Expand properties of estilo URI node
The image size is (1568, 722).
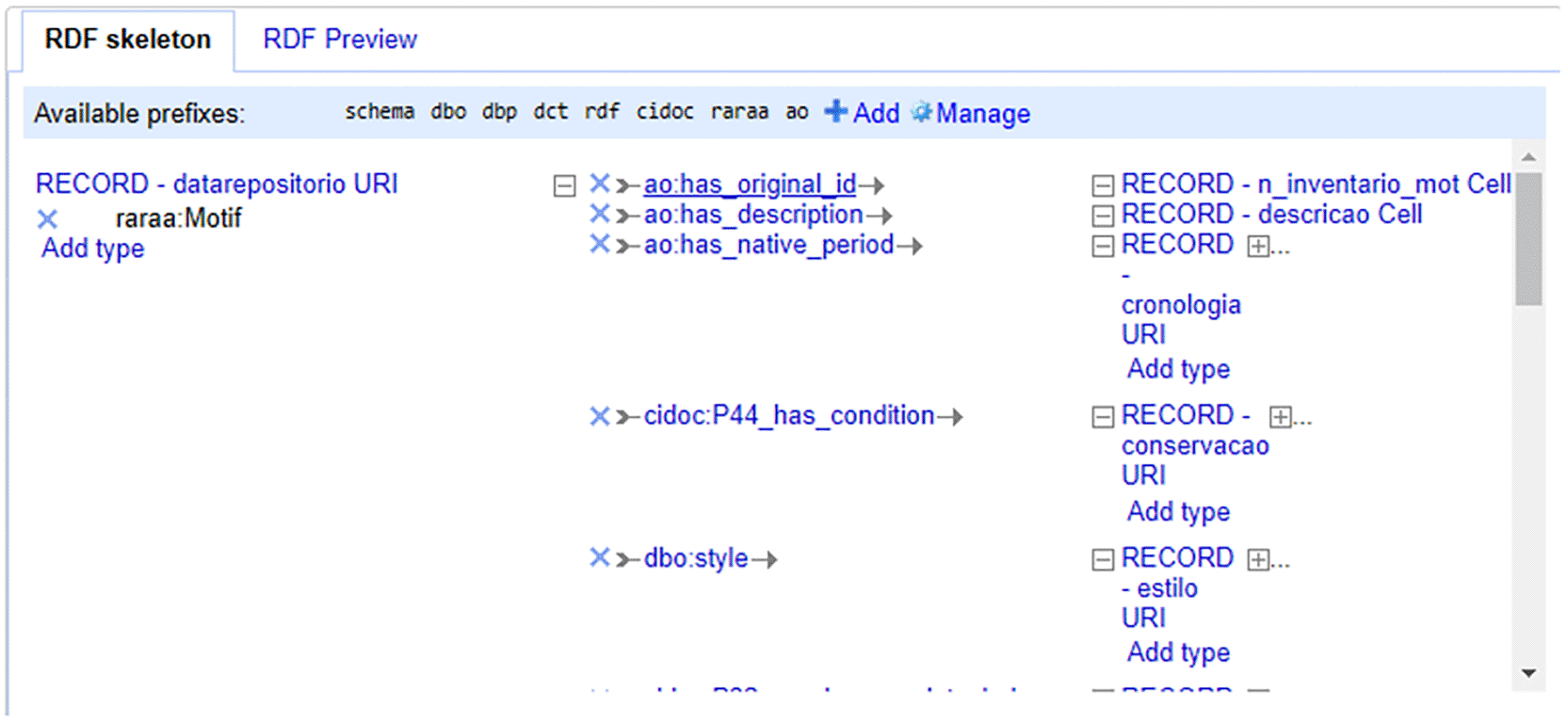[1258, 560]
